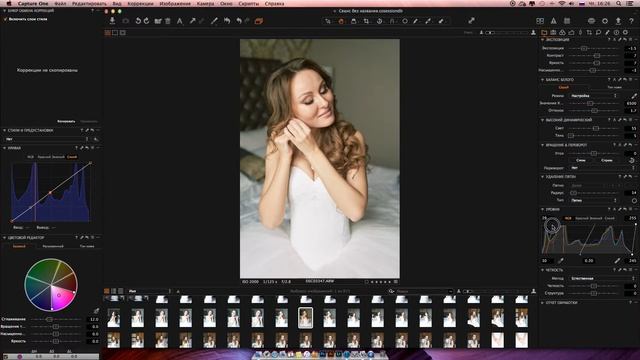Switch to Тон кожи tab in Баланс белого
Viewport: 640px width, 360px height.
coord(614,87)
